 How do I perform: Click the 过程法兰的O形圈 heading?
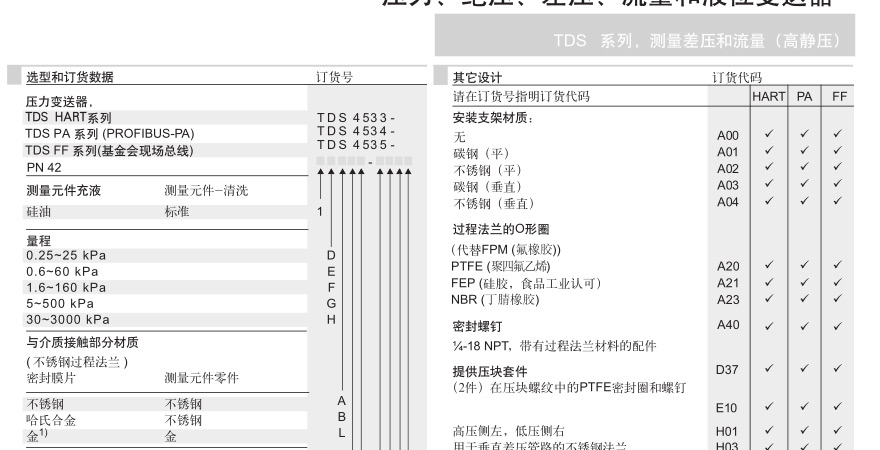point(501,229)
